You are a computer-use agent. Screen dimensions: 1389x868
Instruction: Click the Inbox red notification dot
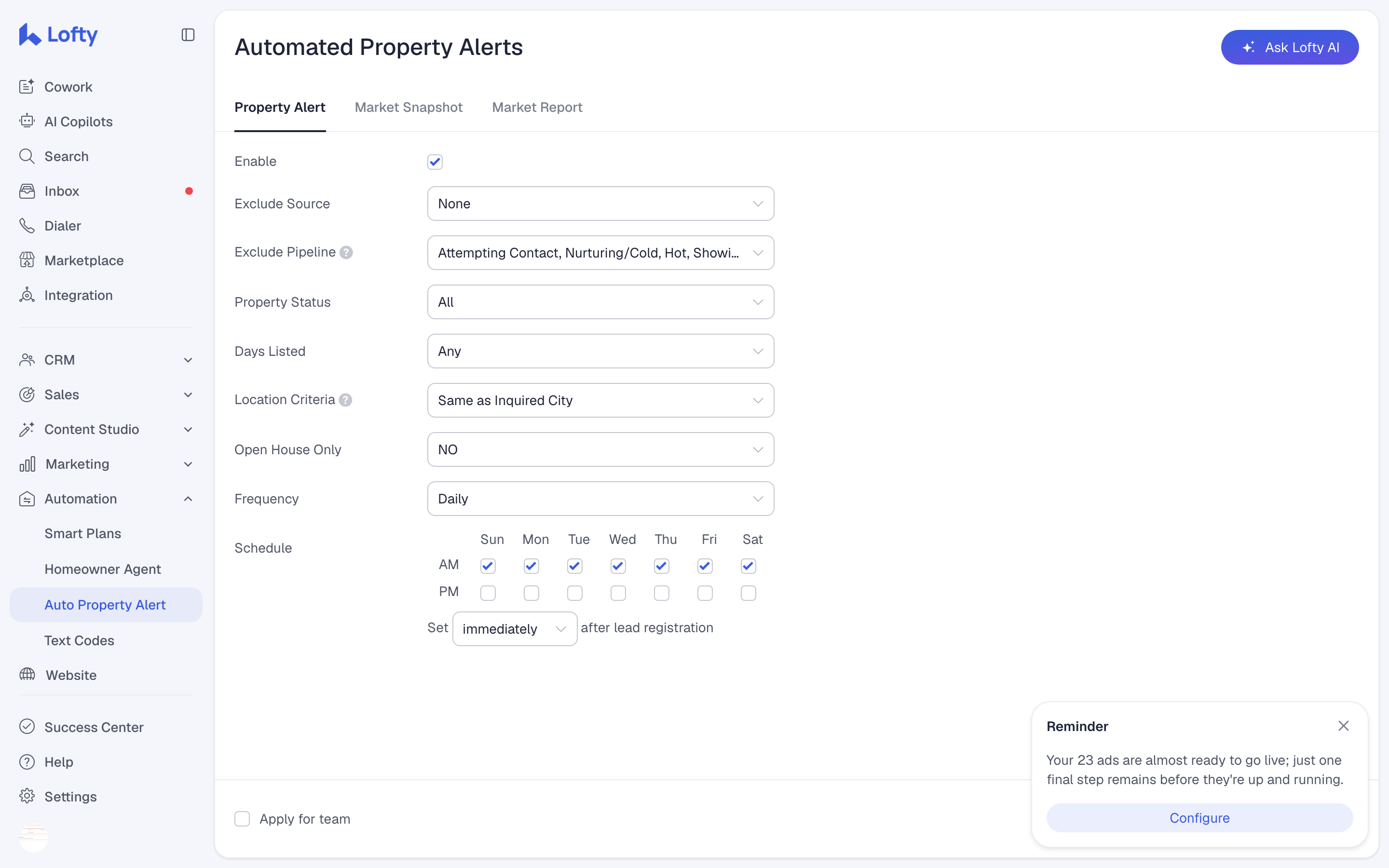189,191
